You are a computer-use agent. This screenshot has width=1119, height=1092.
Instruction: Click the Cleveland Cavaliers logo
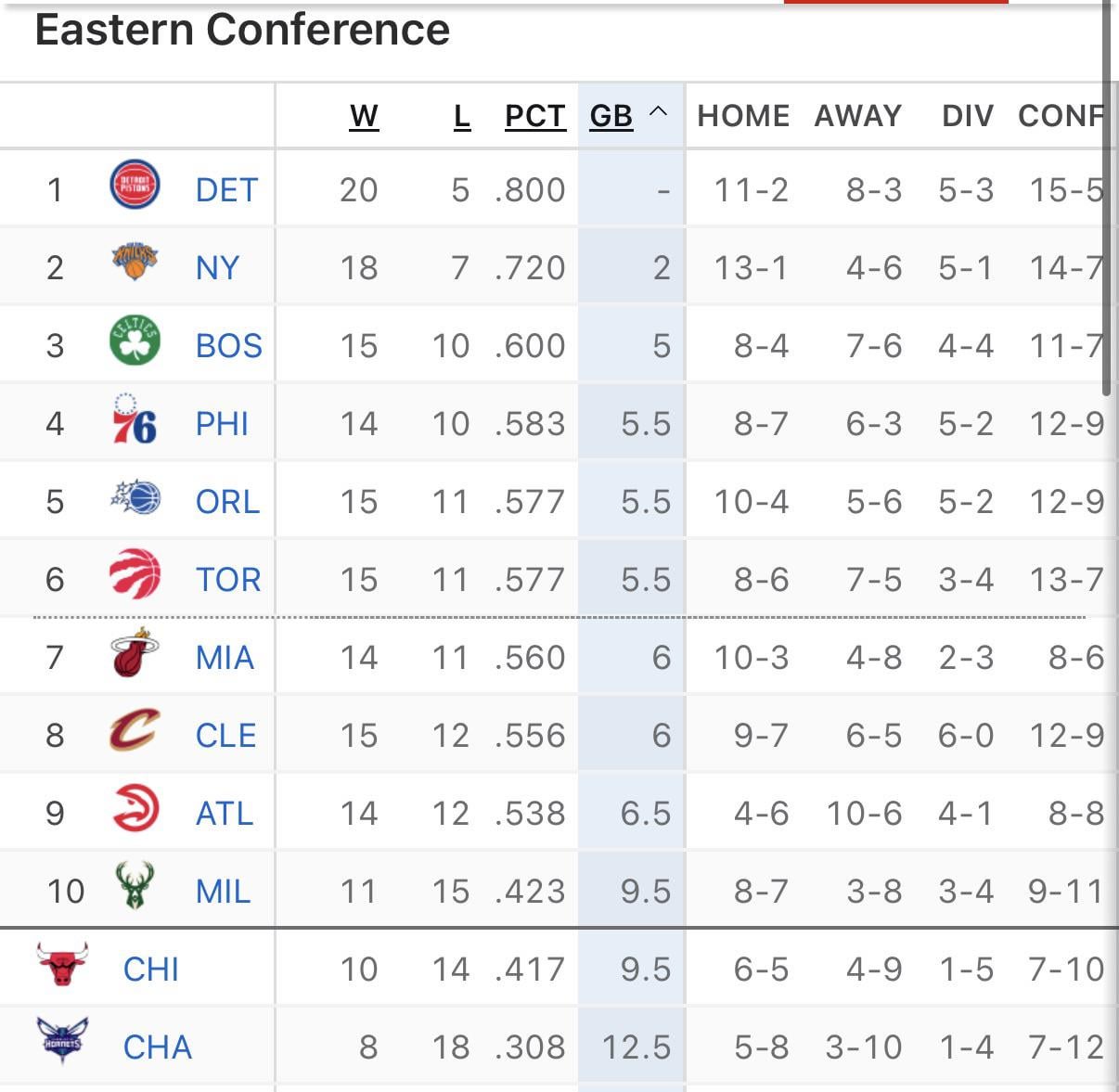pyautogui.click(x=135, y=730)
